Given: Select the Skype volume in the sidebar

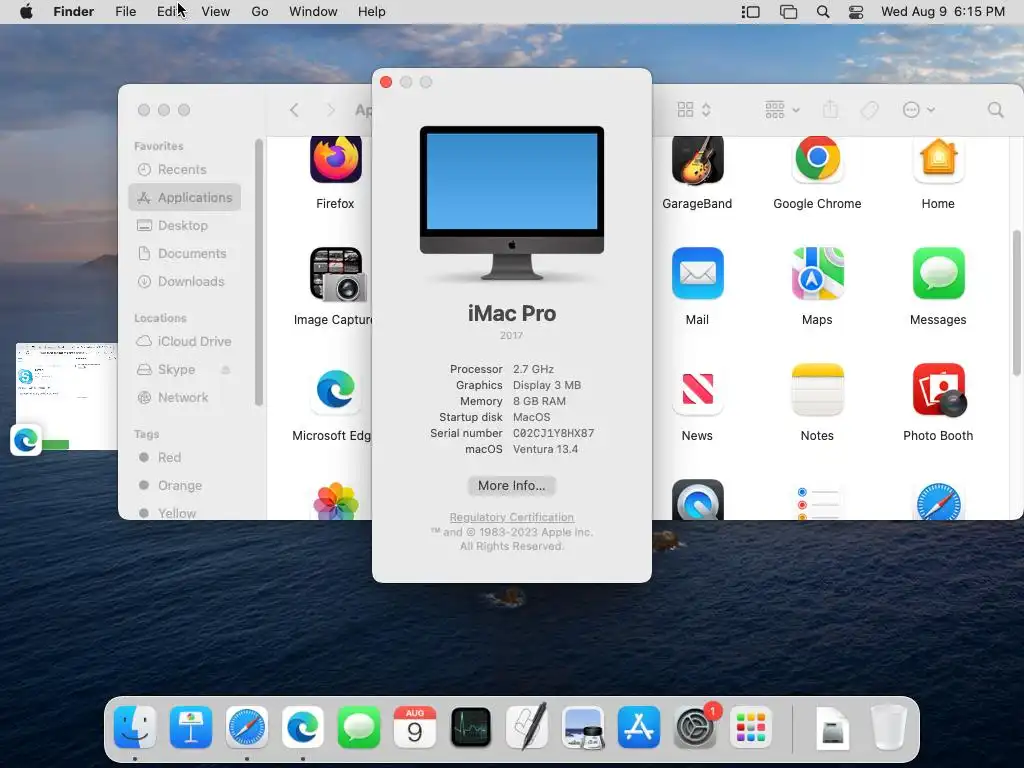Looking at the screenshot, I should tap(176, 370).
